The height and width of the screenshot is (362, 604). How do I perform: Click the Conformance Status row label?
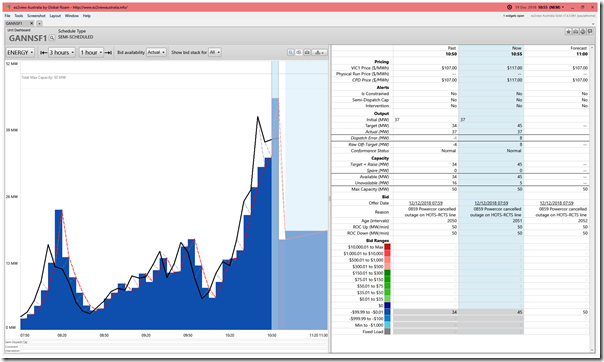(370, 151)
